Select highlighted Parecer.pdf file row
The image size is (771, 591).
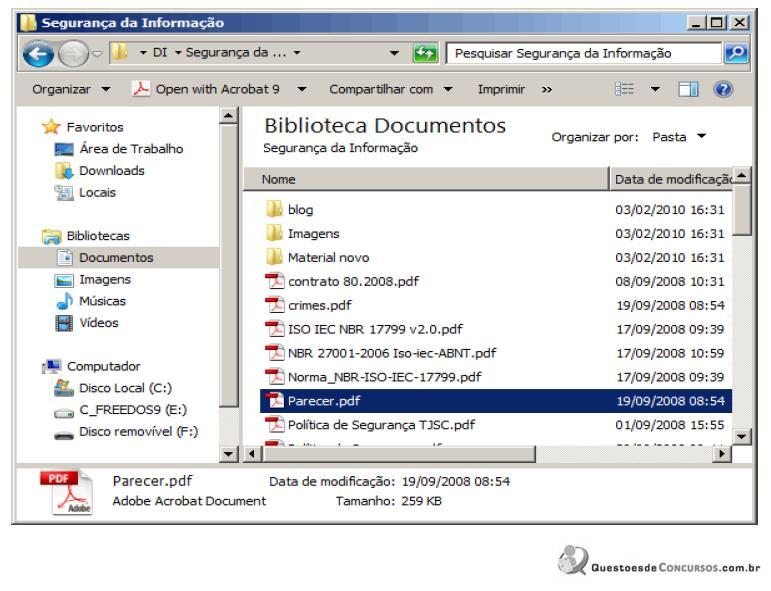pos(496,401)
